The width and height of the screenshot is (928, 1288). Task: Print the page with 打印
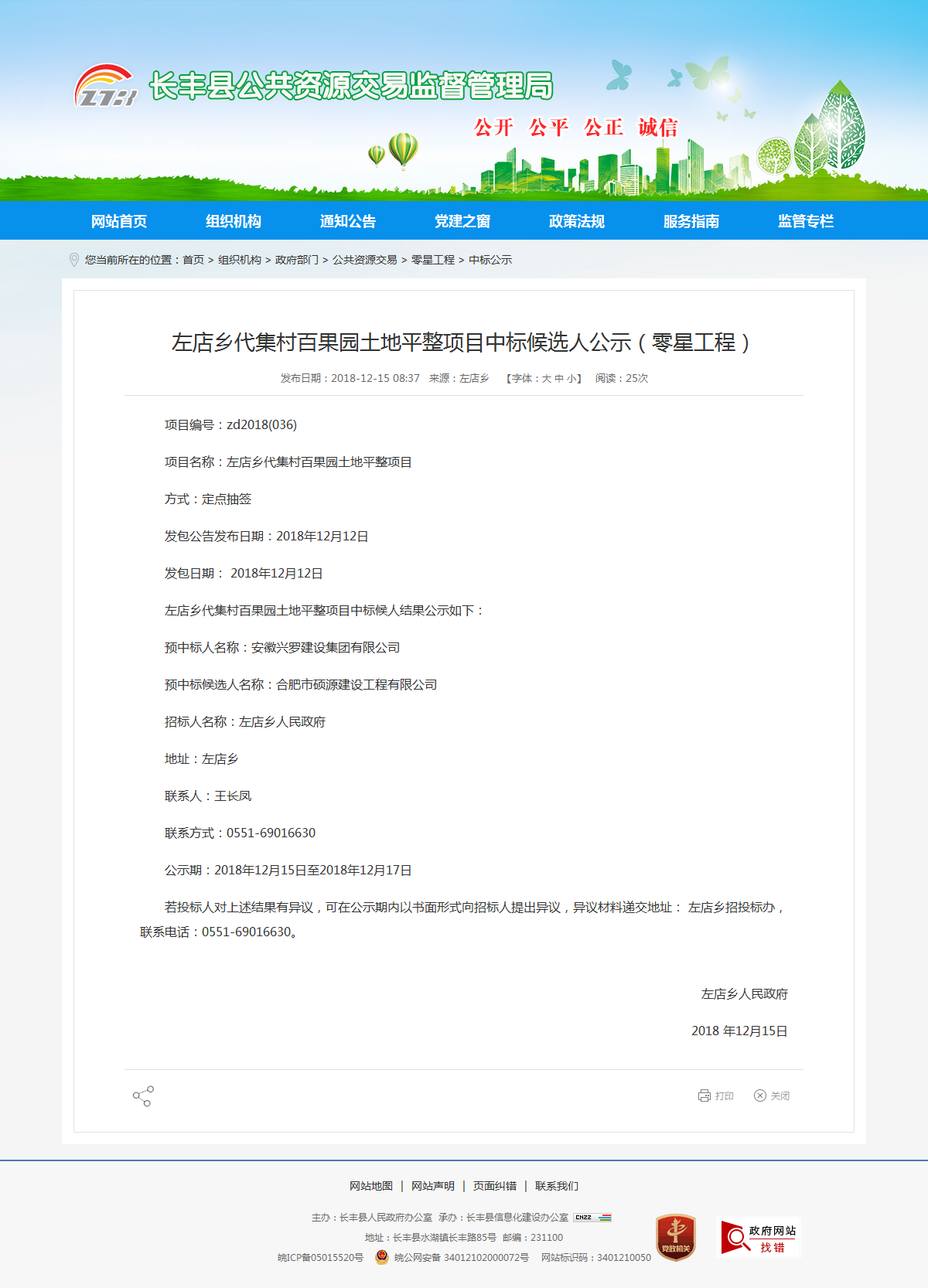716,1095
